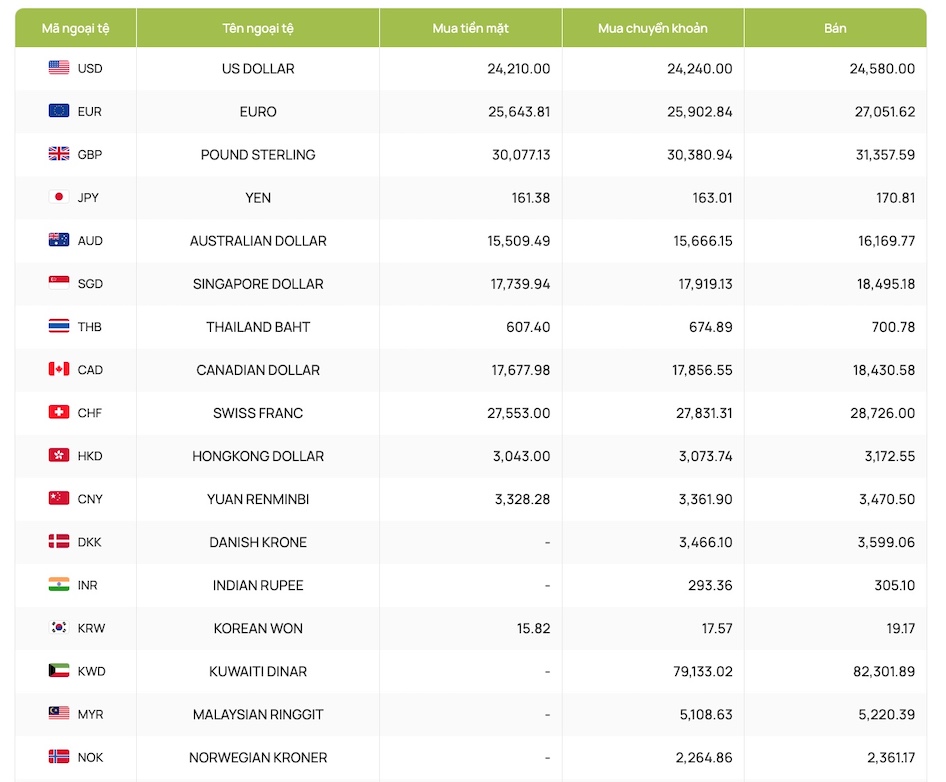Click the KUWAITI DINAR transfer rate 79,133.02
The width and height of the screenshot is (946, 782).
698,671
